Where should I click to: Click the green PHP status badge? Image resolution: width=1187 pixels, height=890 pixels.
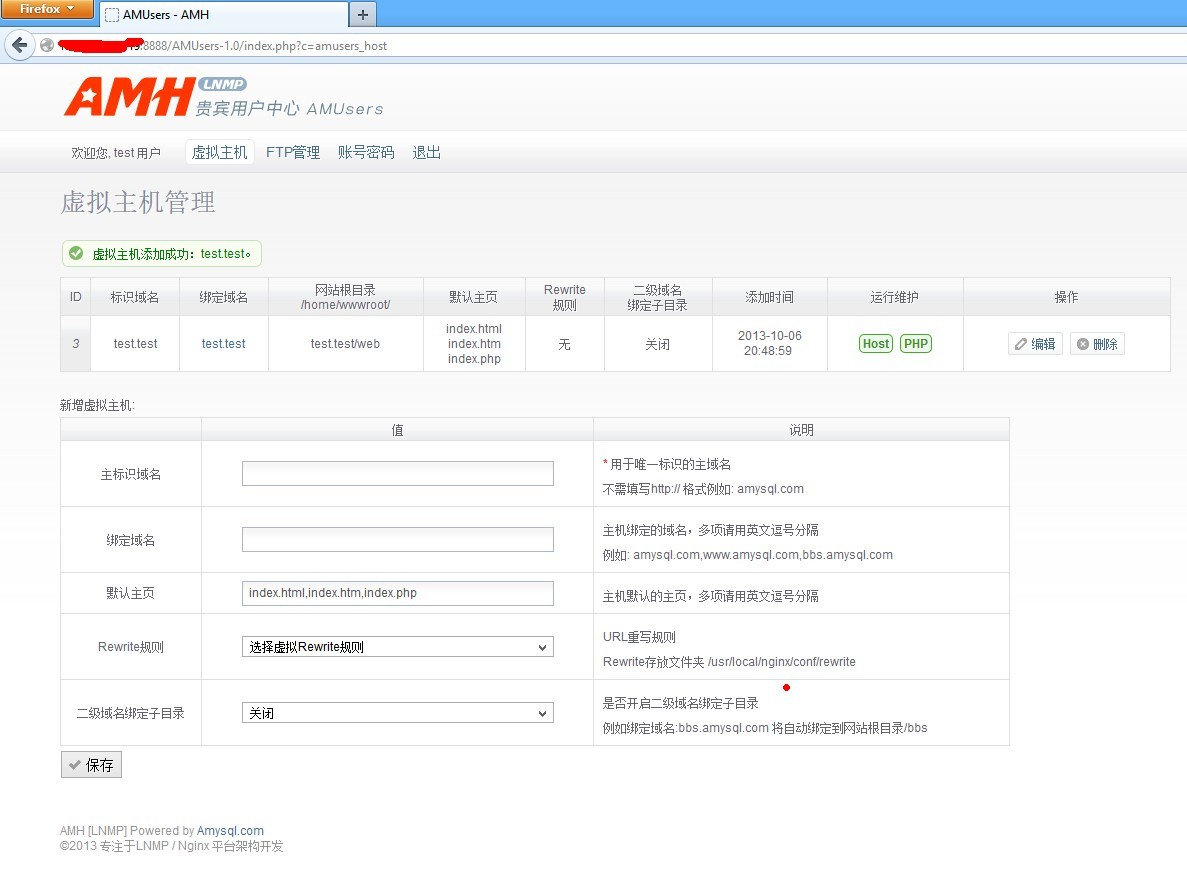(x=915, y=344)
